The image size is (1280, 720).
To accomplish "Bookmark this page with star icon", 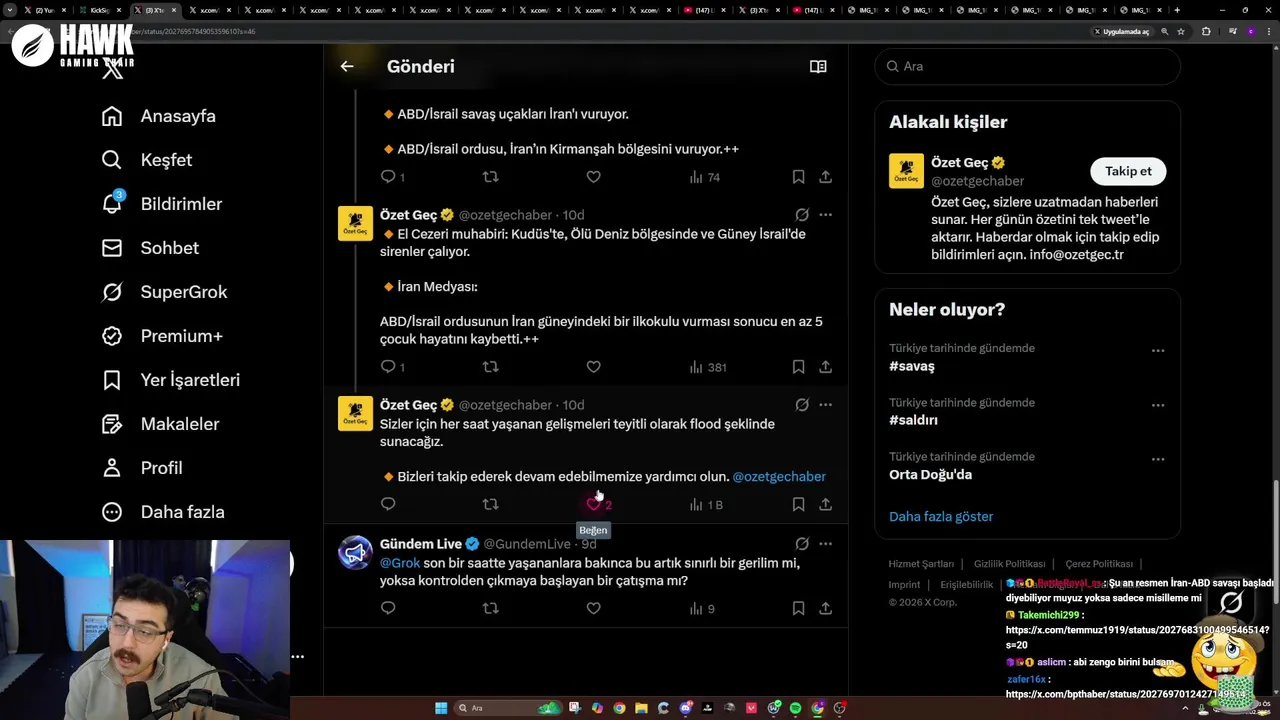I will (x=1181, y=31).
